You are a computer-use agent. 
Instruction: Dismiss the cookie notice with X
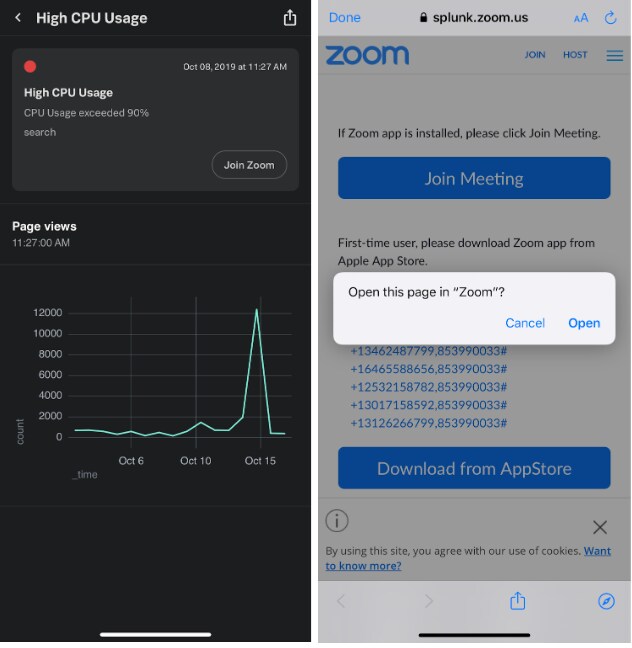pyautogui.click(x=600, y=527)
